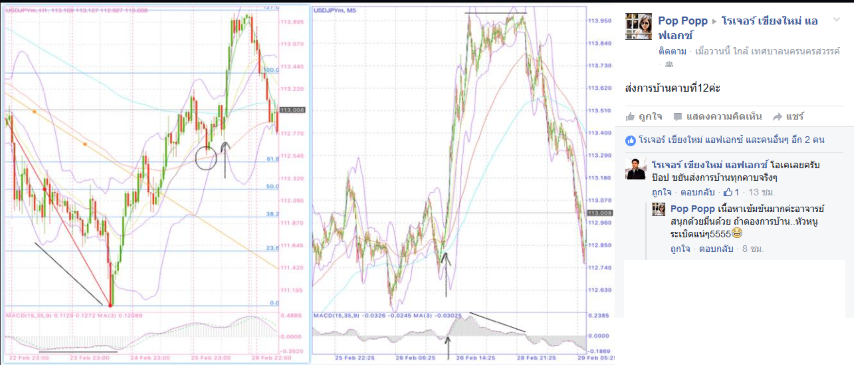Click the แสดงความคิดเห็น comment icon
Viewport: 854px width, 365px height.
coord(678,117)
